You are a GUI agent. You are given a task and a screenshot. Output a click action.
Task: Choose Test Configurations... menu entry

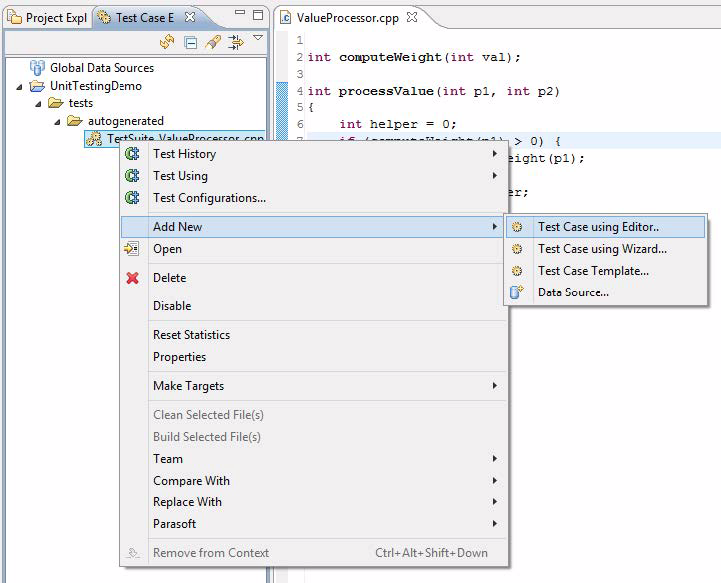(314, 198)
